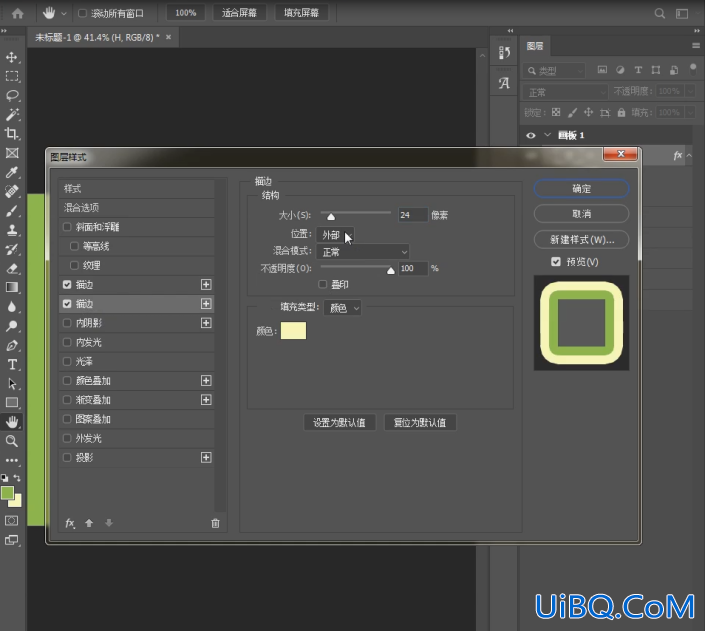
Task: Select the Lasso tool
Action: (12, 95)
